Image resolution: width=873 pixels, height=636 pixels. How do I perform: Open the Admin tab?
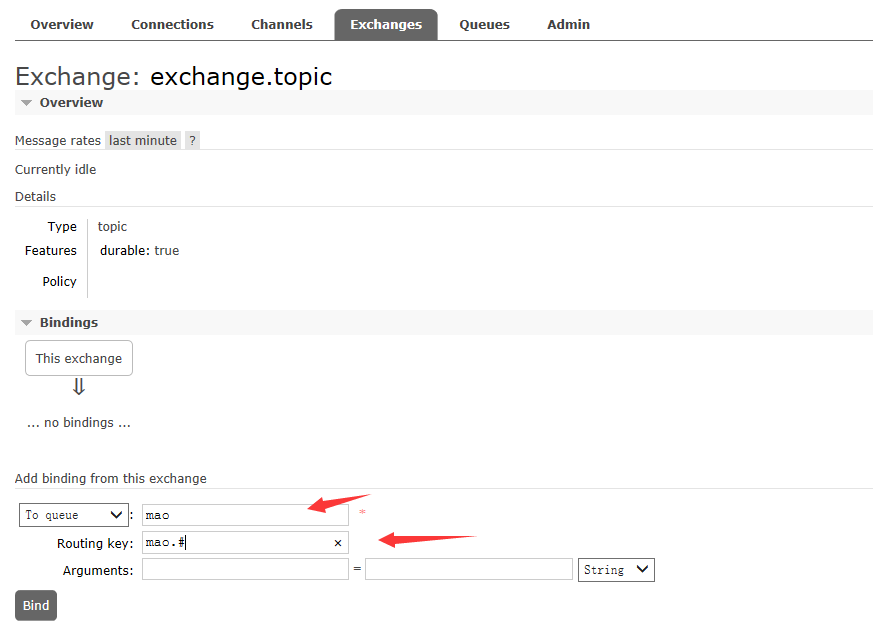(x=568, y=25)
